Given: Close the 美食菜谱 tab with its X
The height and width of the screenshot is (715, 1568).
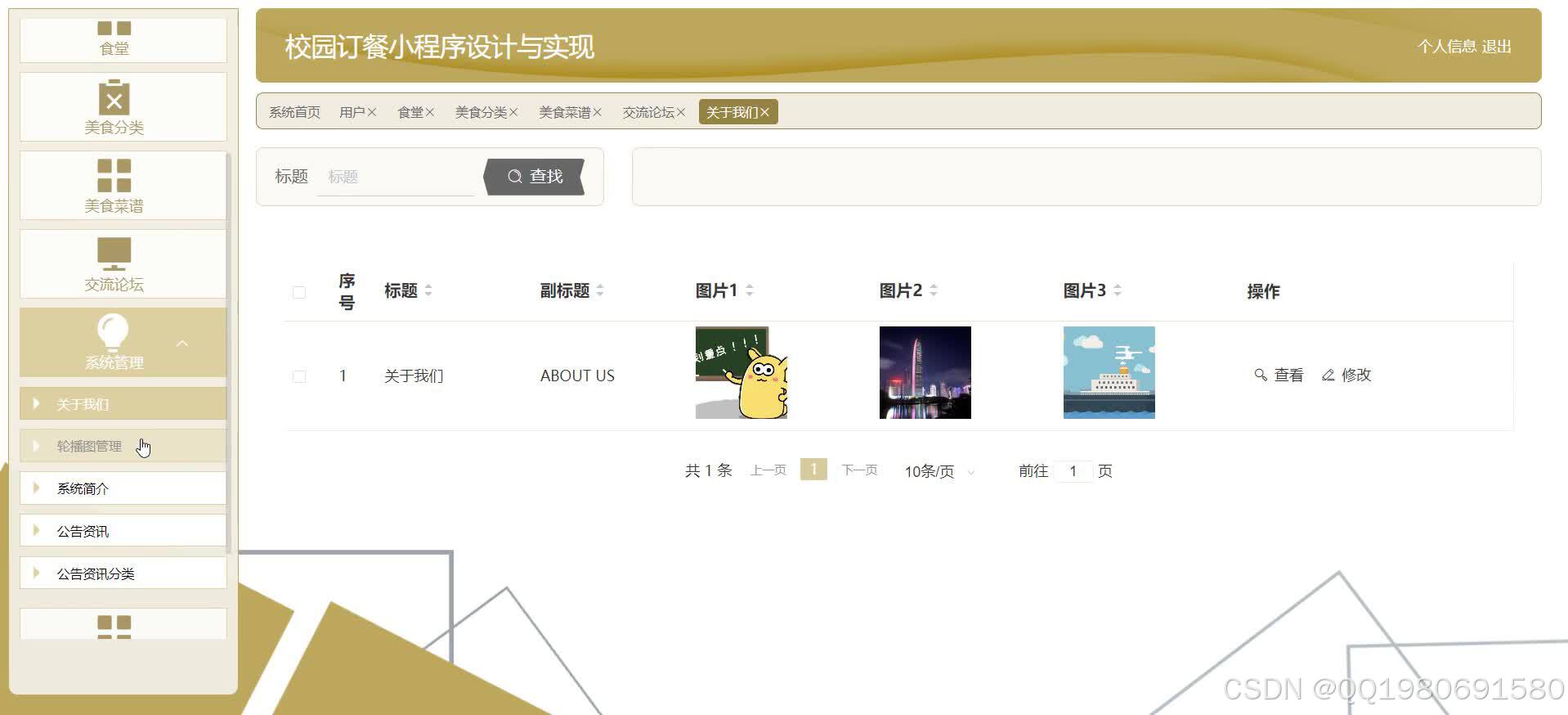Looking at the screenshot, I should click(x=597, y=113).
